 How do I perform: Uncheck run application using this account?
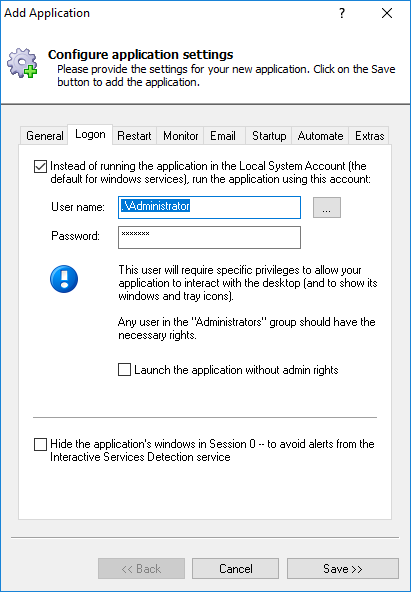point(40,166)
